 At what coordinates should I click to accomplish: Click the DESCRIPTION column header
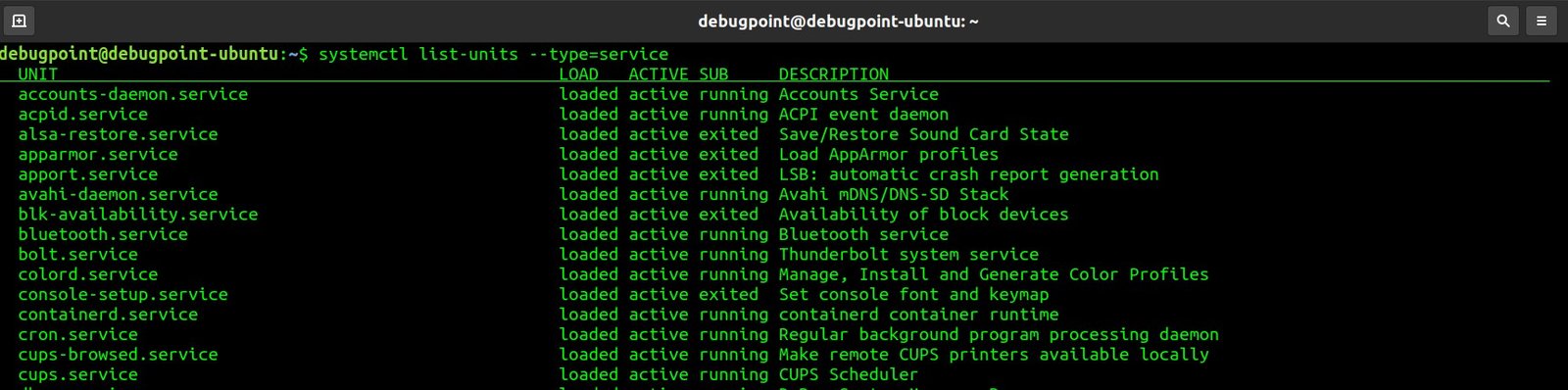click(x=834, y=73)
